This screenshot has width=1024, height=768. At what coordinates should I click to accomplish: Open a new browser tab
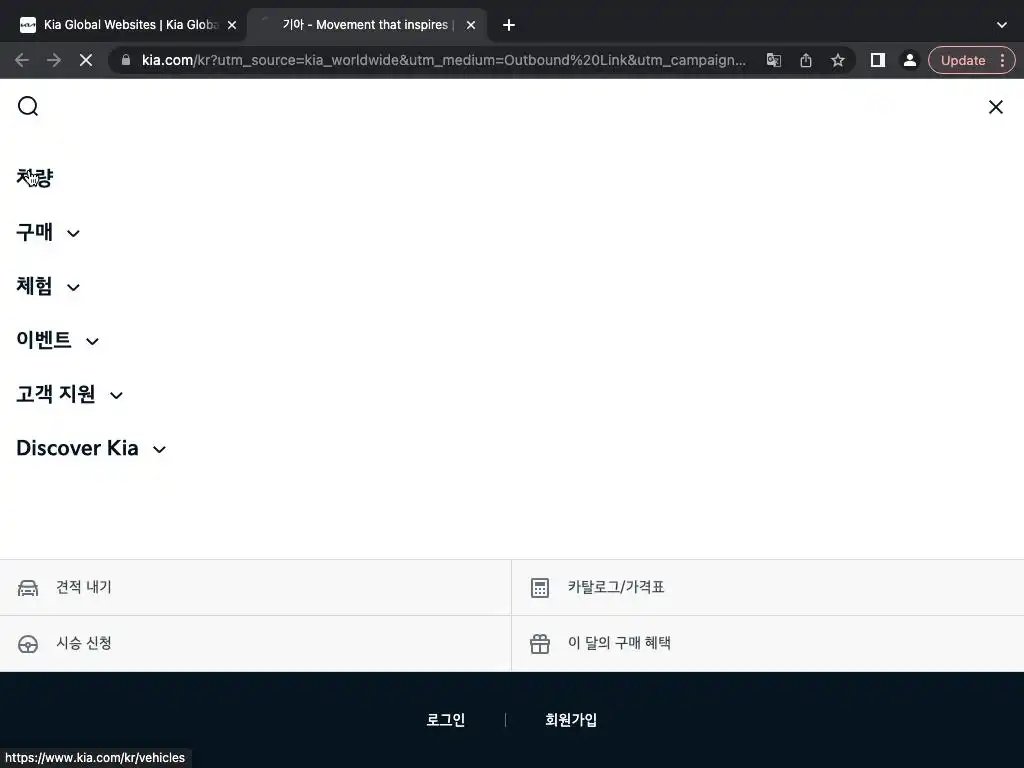[509, 25]
